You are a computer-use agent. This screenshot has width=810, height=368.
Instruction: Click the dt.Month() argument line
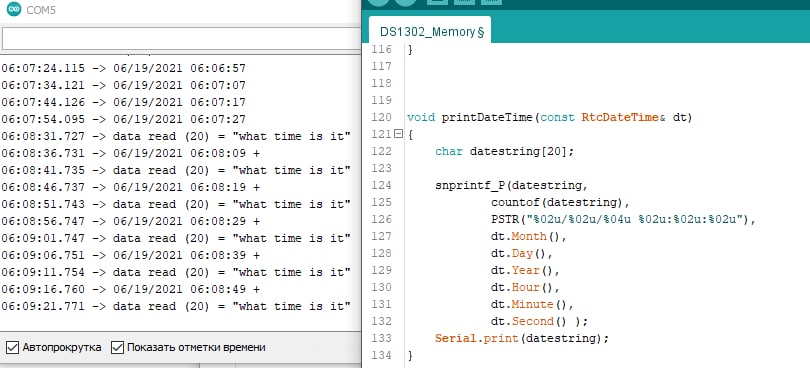click(x=529, y=236)
